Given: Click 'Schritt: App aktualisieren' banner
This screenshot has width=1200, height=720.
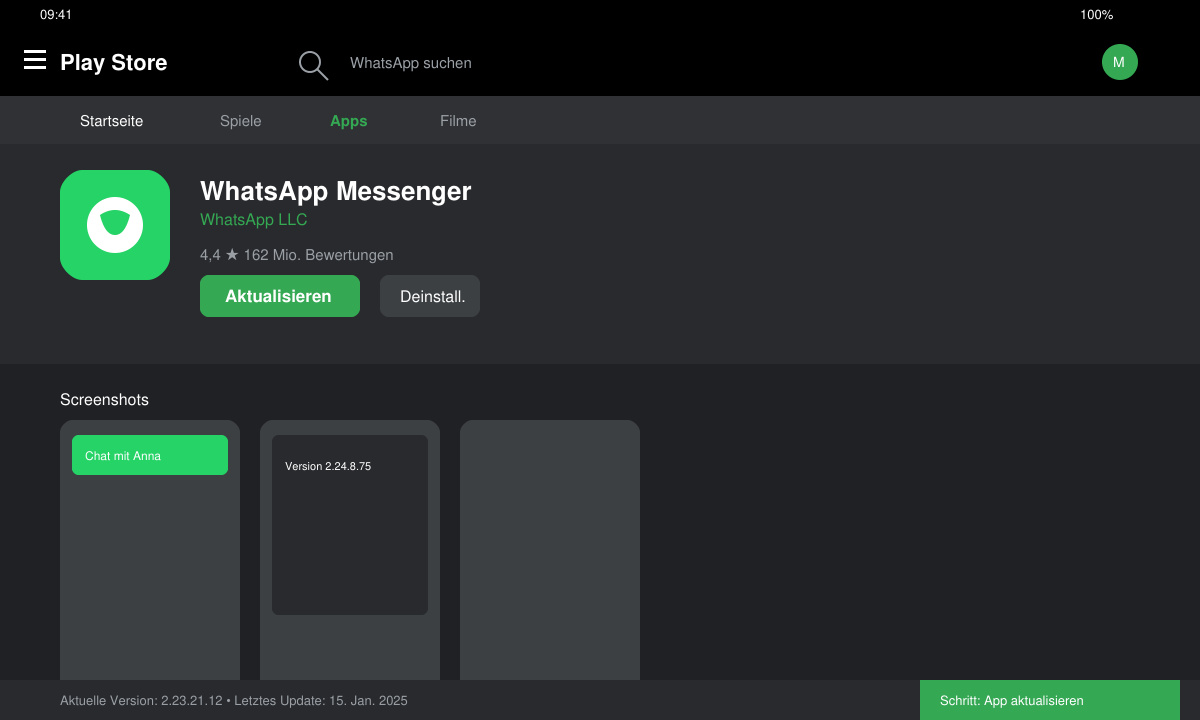Looking at the screenshot, I should [x=1050, y=700].
